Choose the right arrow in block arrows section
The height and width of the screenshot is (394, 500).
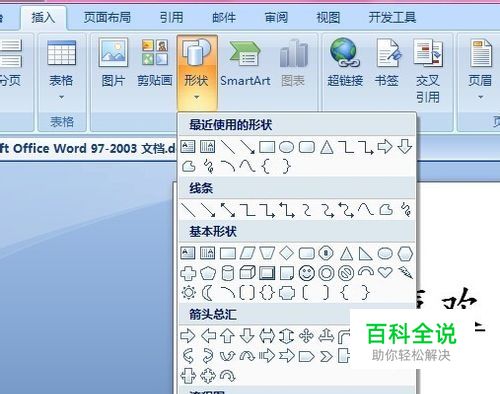[188, 336]
